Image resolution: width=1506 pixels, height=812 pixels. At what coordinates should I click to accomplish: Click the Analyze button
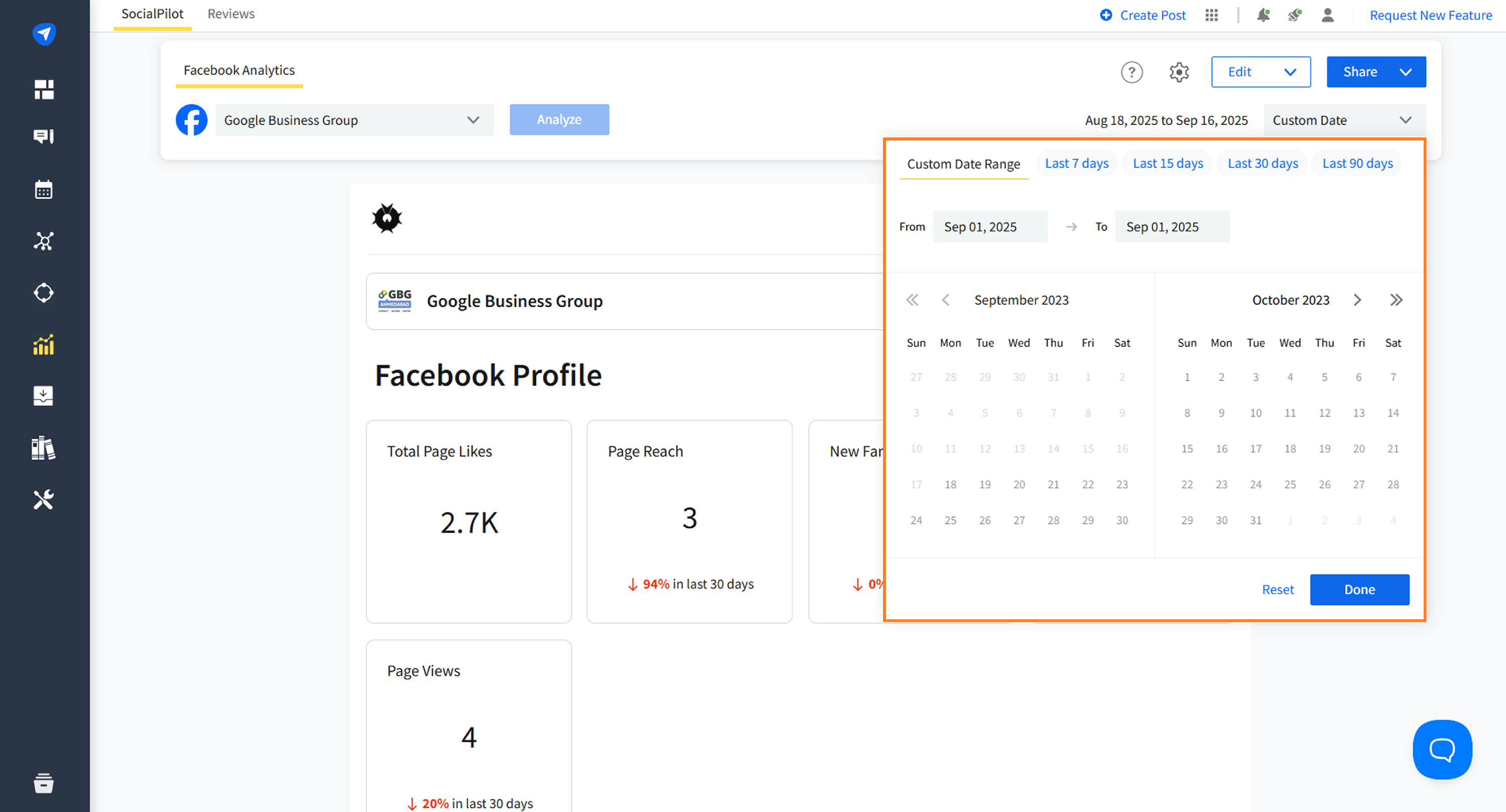[559, 119]
